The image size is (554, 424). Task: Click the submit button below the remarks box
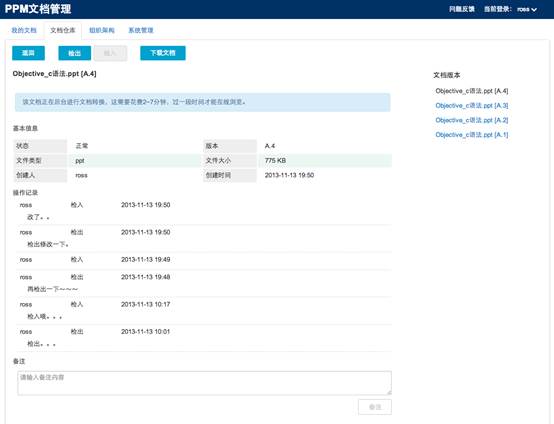click(x=375, y=407)
